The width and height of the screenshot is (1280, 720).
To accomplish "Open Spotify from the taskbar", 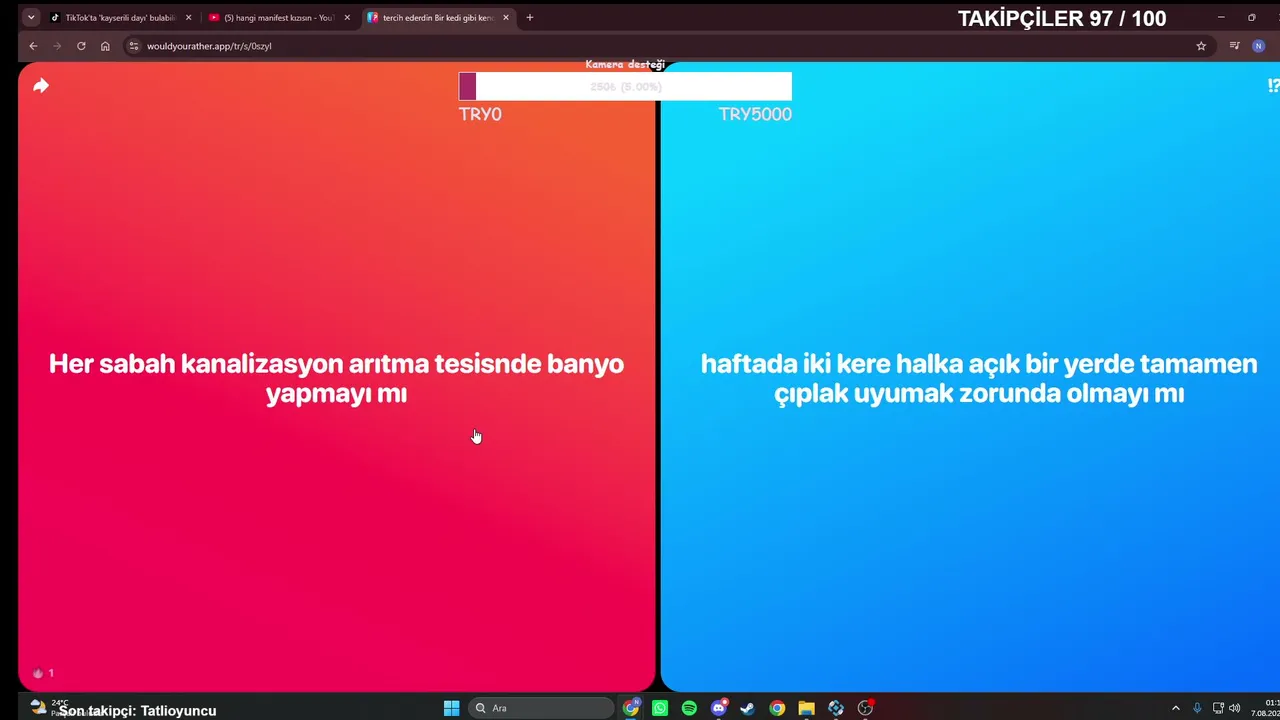I will click(x=689, y=708).
